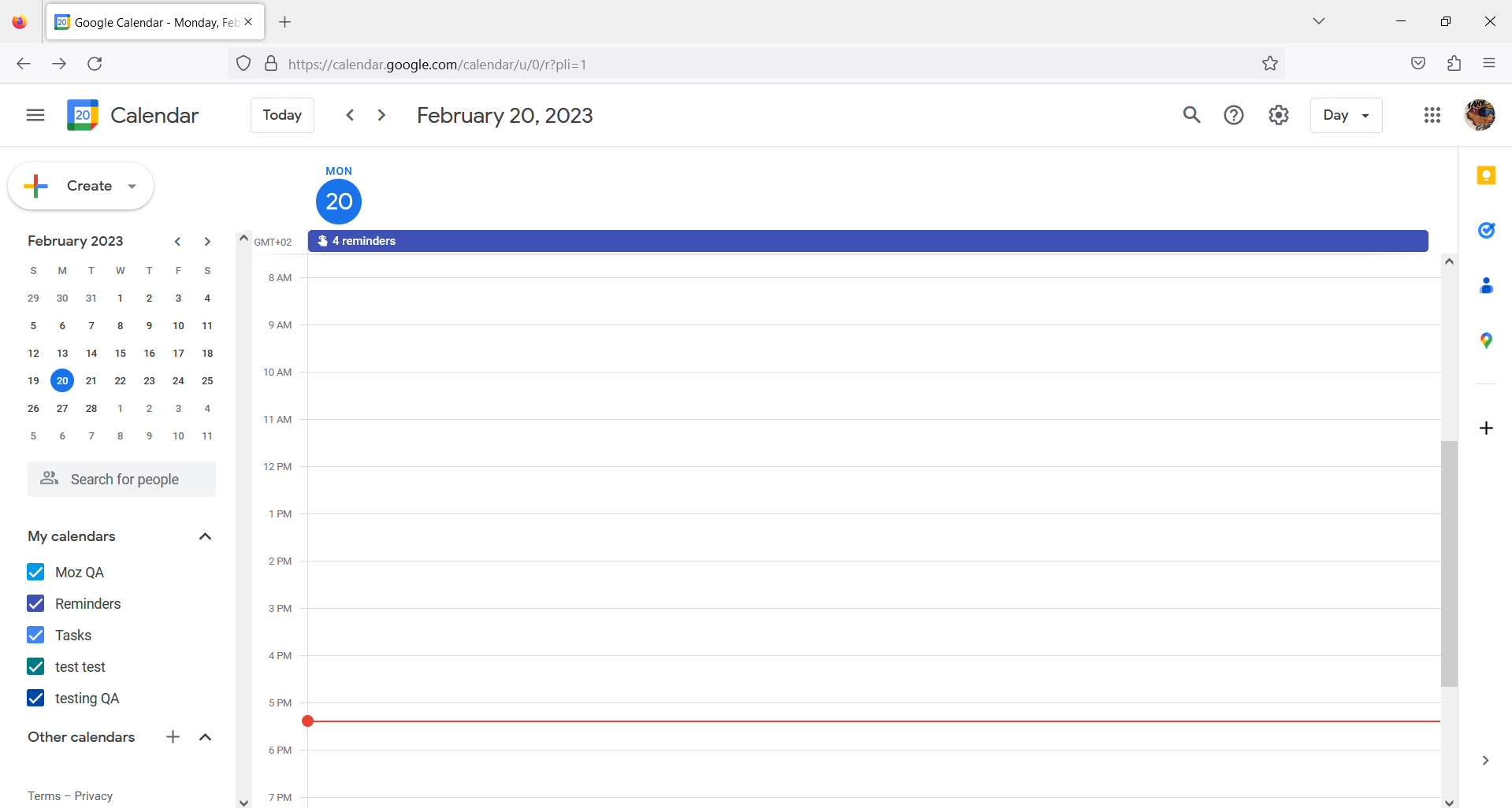
Task: Jump to today with the Today button
Action: tap(281, 115)
